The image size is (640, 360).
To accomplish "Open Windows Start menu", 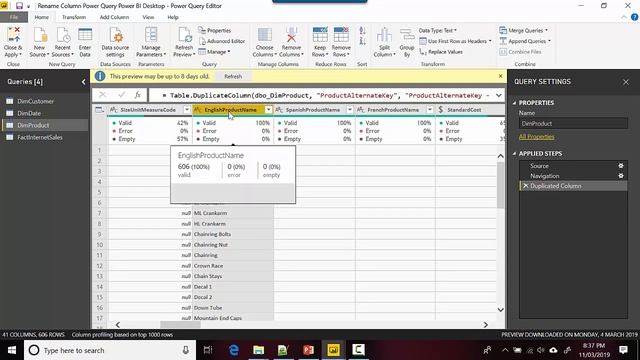I will [12, 350].
